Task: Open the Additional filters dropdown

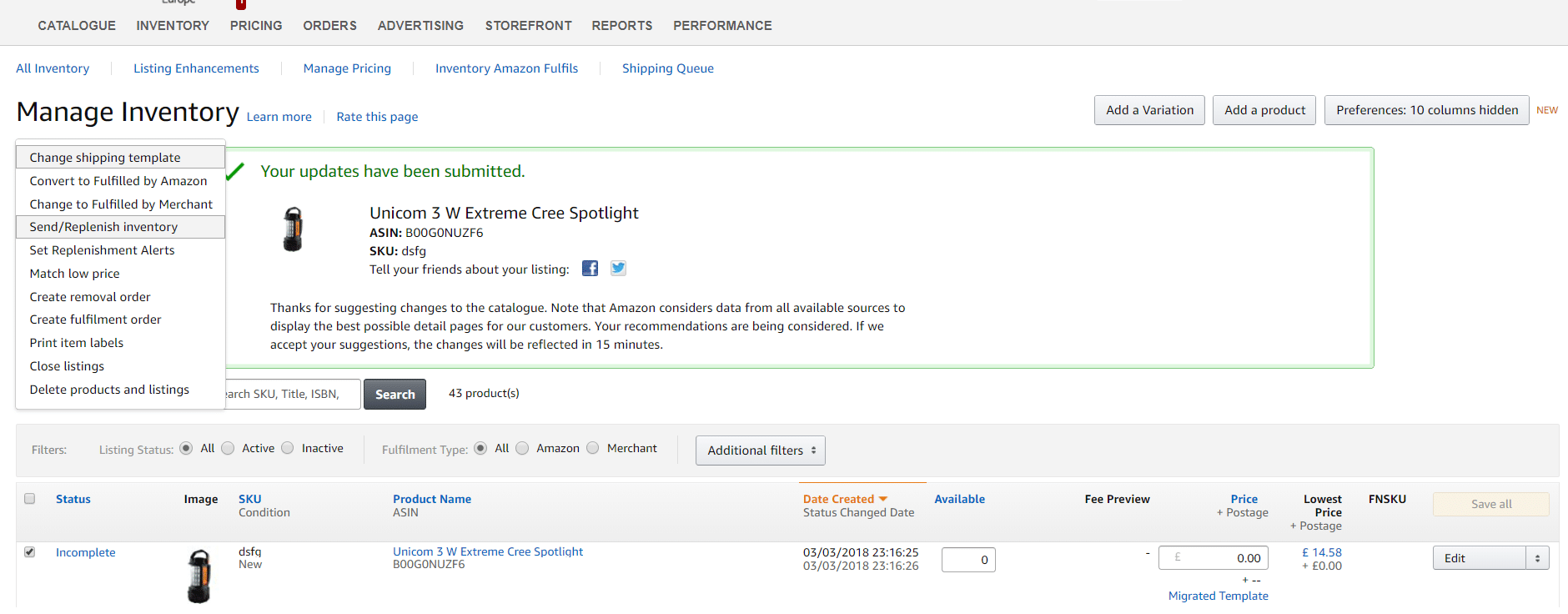Action: pos(761,450)
